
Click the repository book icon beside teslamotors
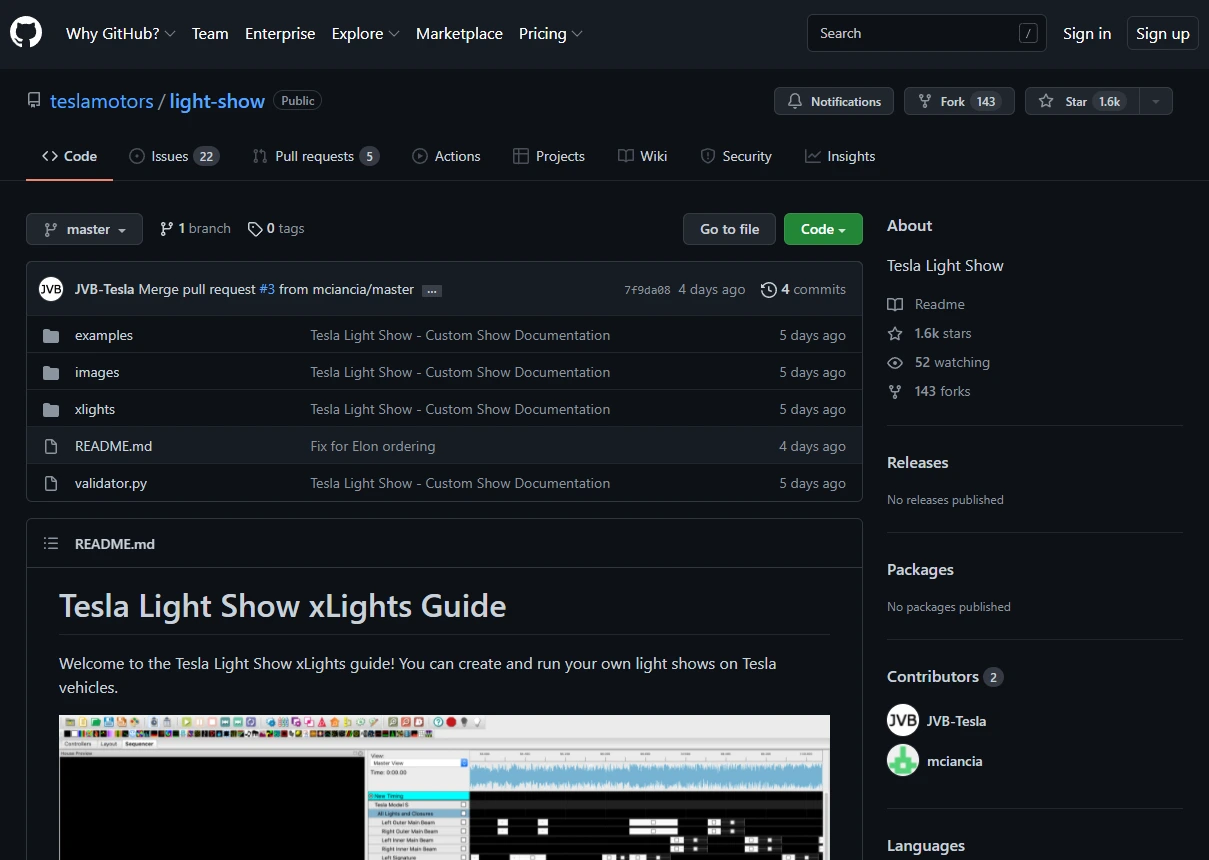[34, 101]
